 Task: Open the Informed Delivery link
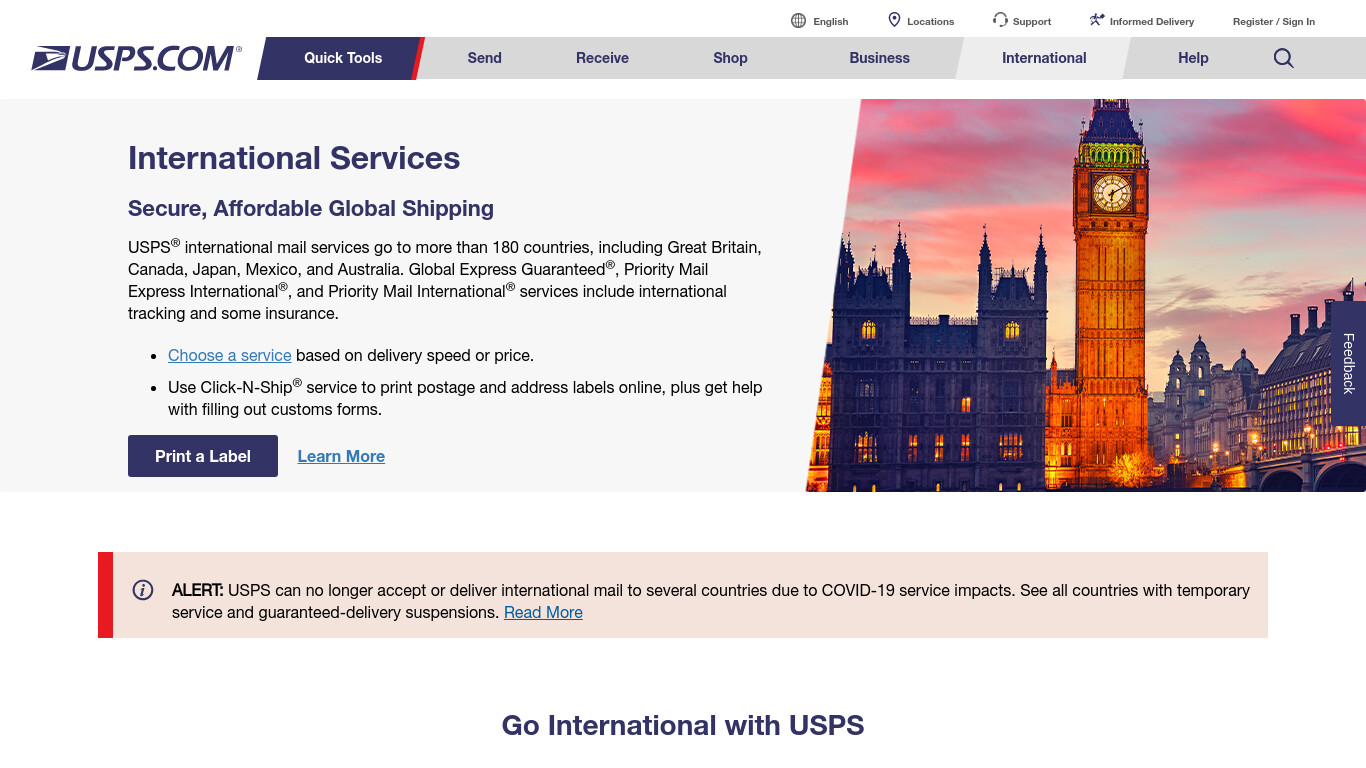pyautogui.click(x=1152, y=21)
